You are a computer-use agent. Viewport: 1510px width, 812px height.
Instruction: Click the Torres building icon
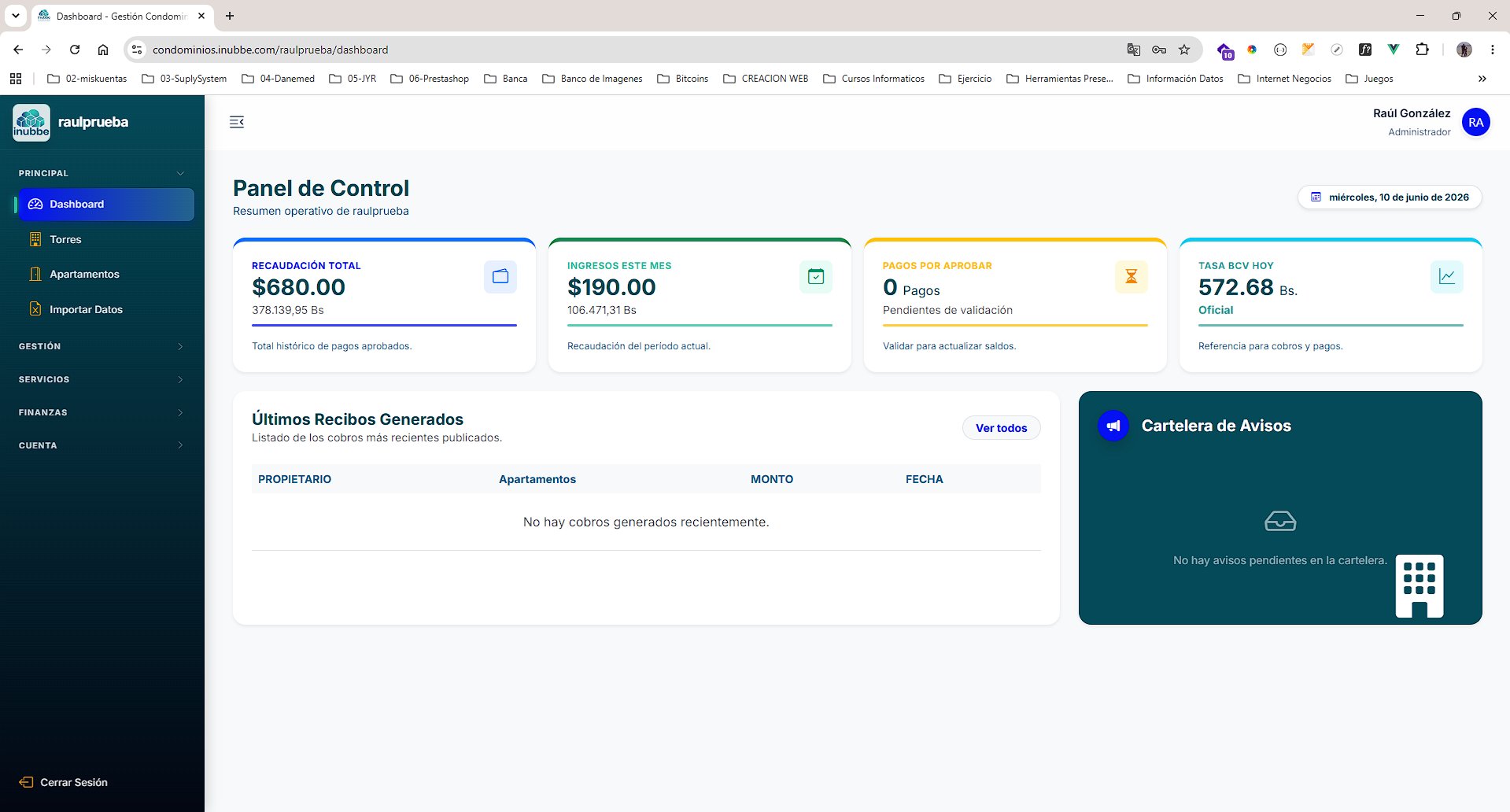35,239
